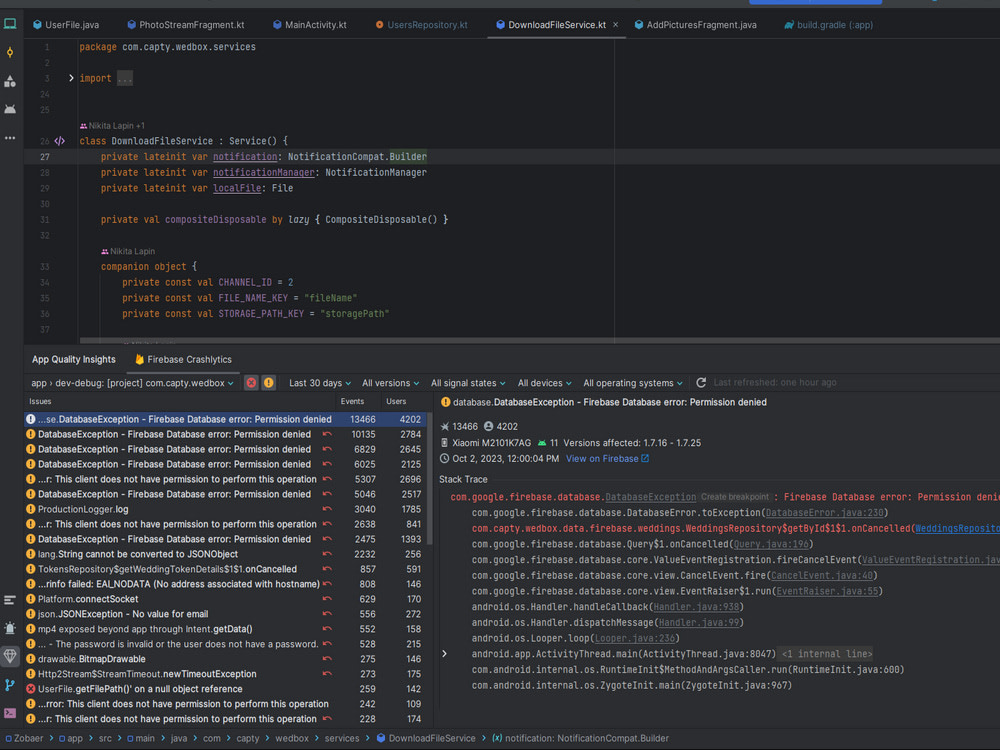Click the Refresh icon beside Last refreshed
The width and height of the screenshot is (1000, 750).
point(701,383)
